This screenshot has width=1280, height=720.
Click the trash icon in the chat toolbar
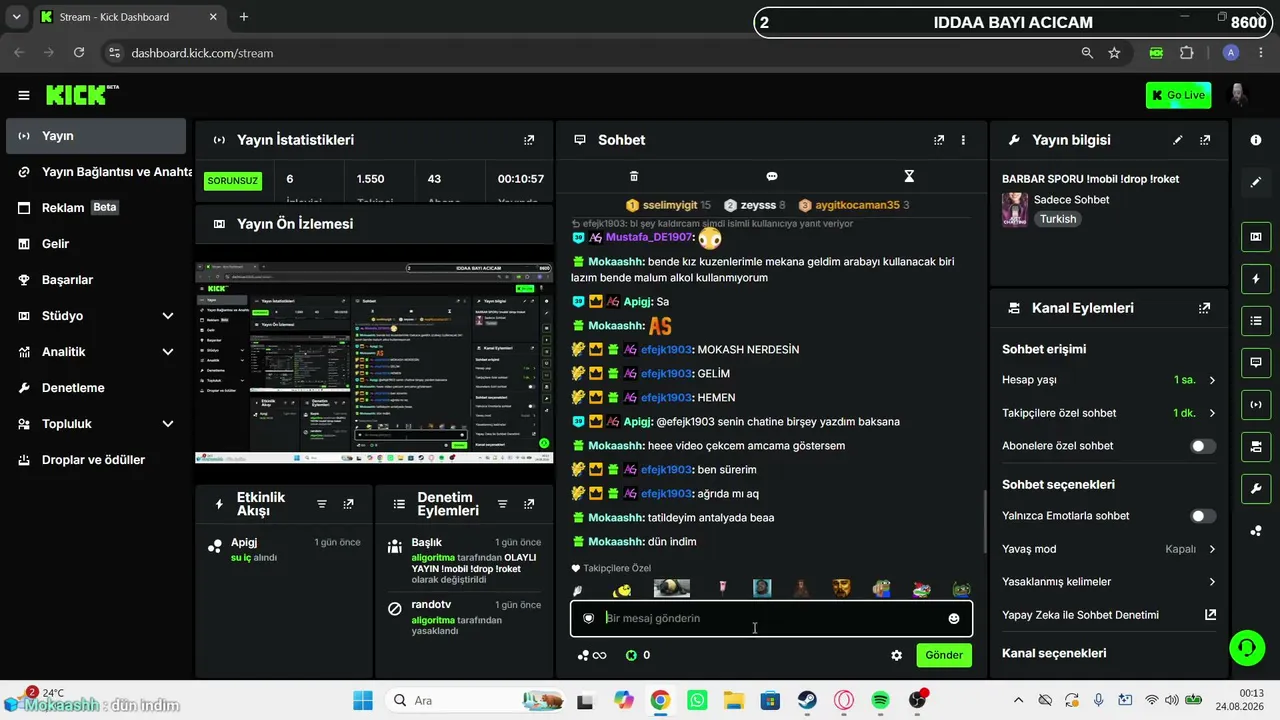click(633, 176)
